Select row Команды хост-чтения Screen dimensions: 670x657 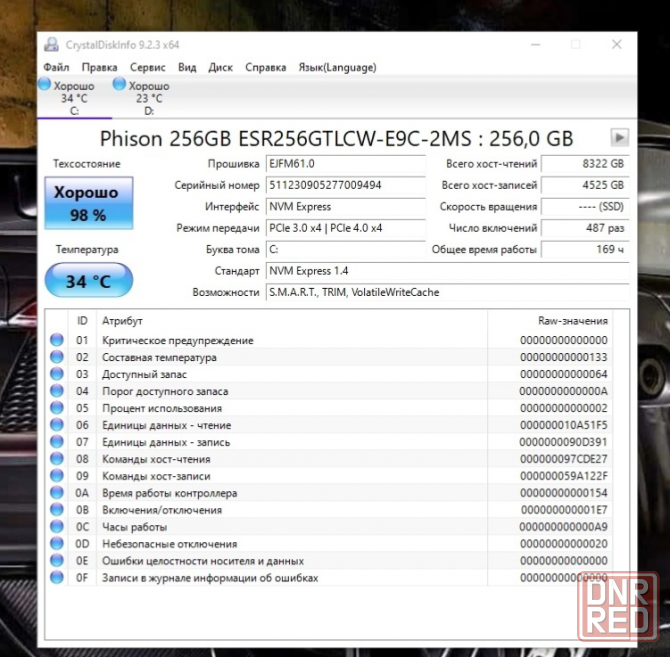[329, 459]
